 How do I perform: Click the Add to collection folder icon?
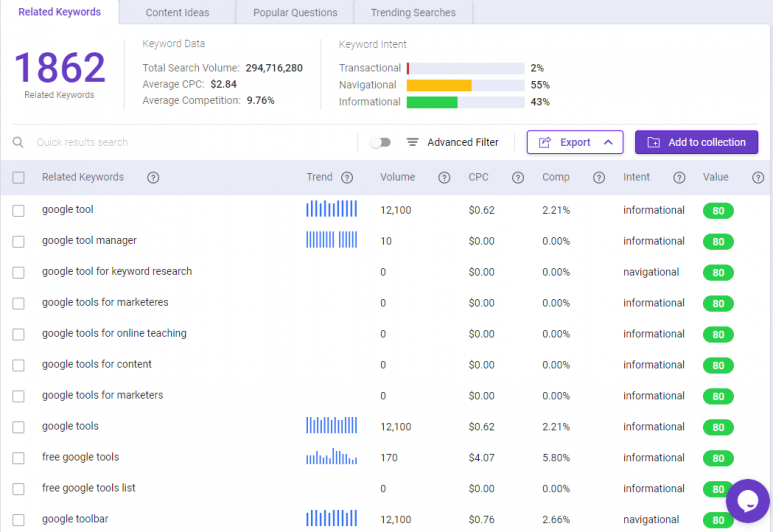click(x=654, y=142)
